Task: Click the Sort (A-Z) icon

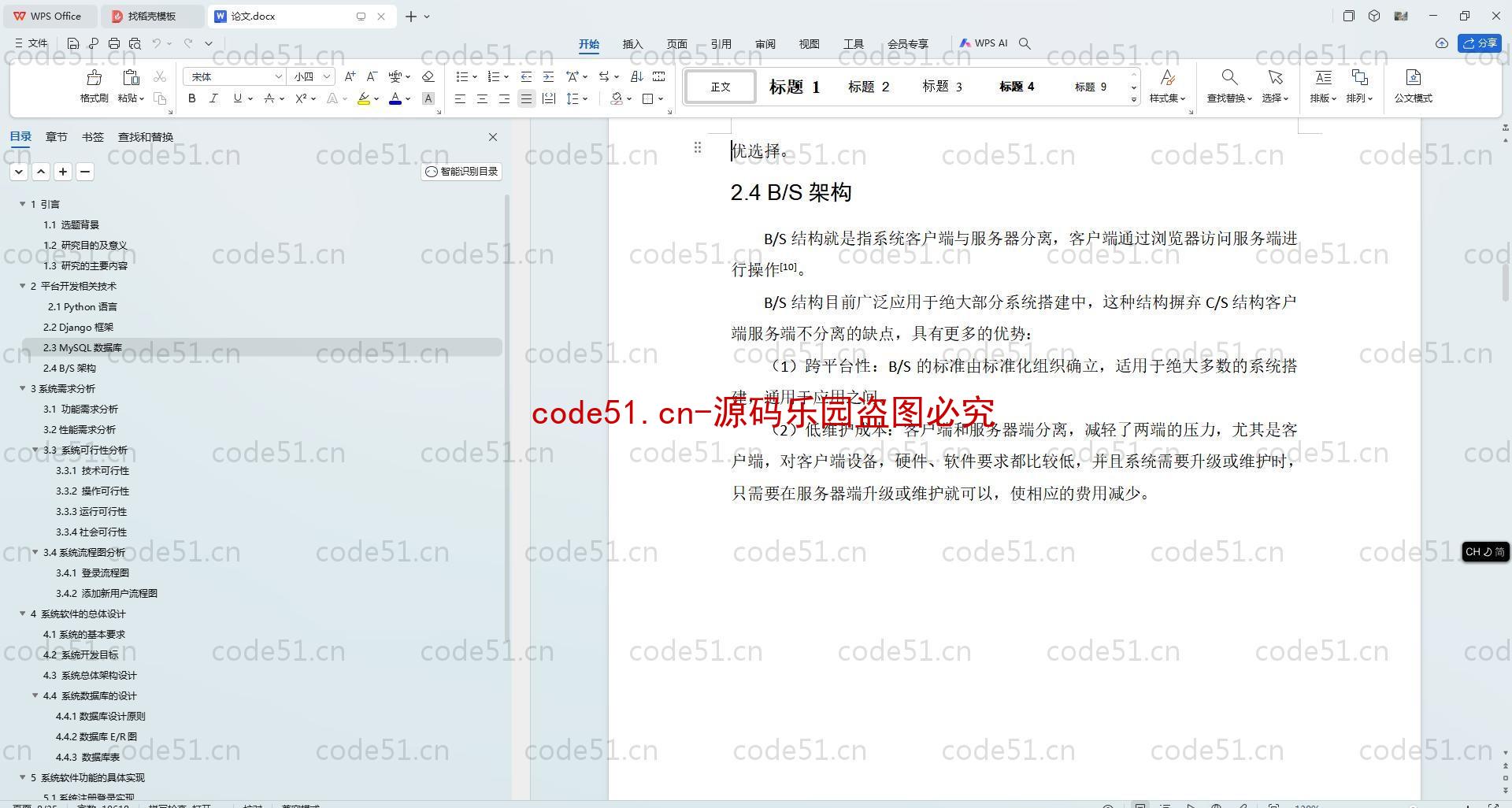Action: pos(637,76)
